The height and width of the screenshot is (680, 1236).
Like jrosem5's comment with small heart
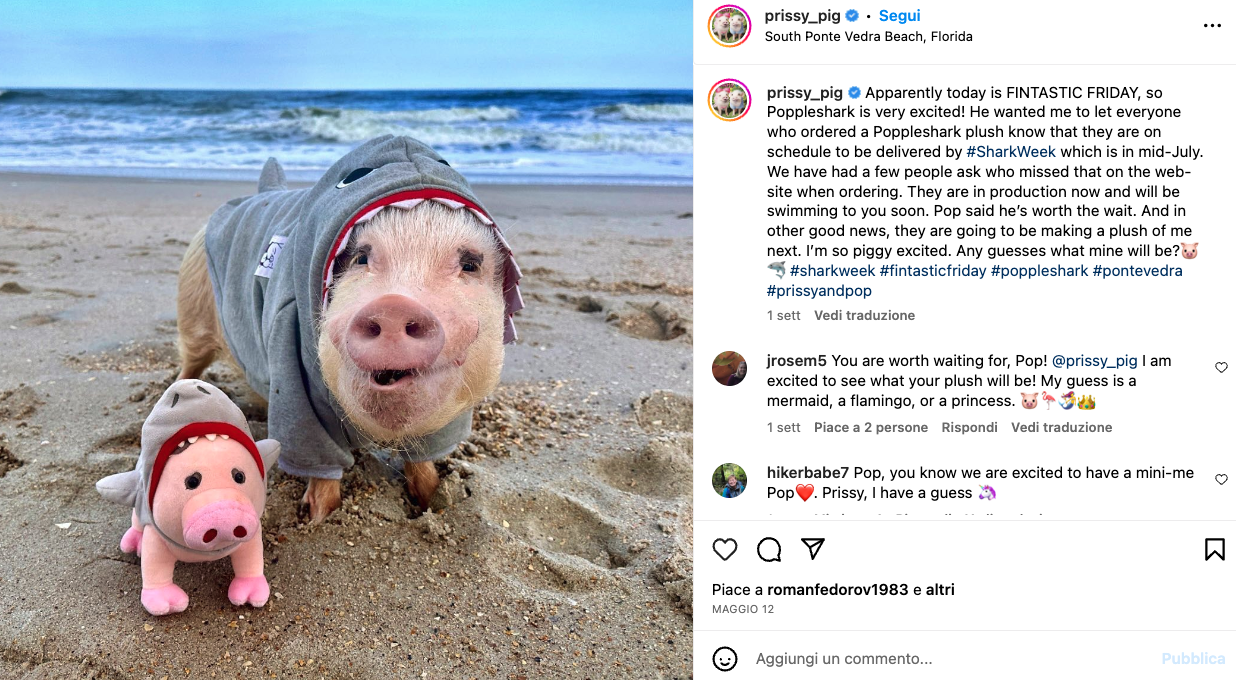(1221, 368)
